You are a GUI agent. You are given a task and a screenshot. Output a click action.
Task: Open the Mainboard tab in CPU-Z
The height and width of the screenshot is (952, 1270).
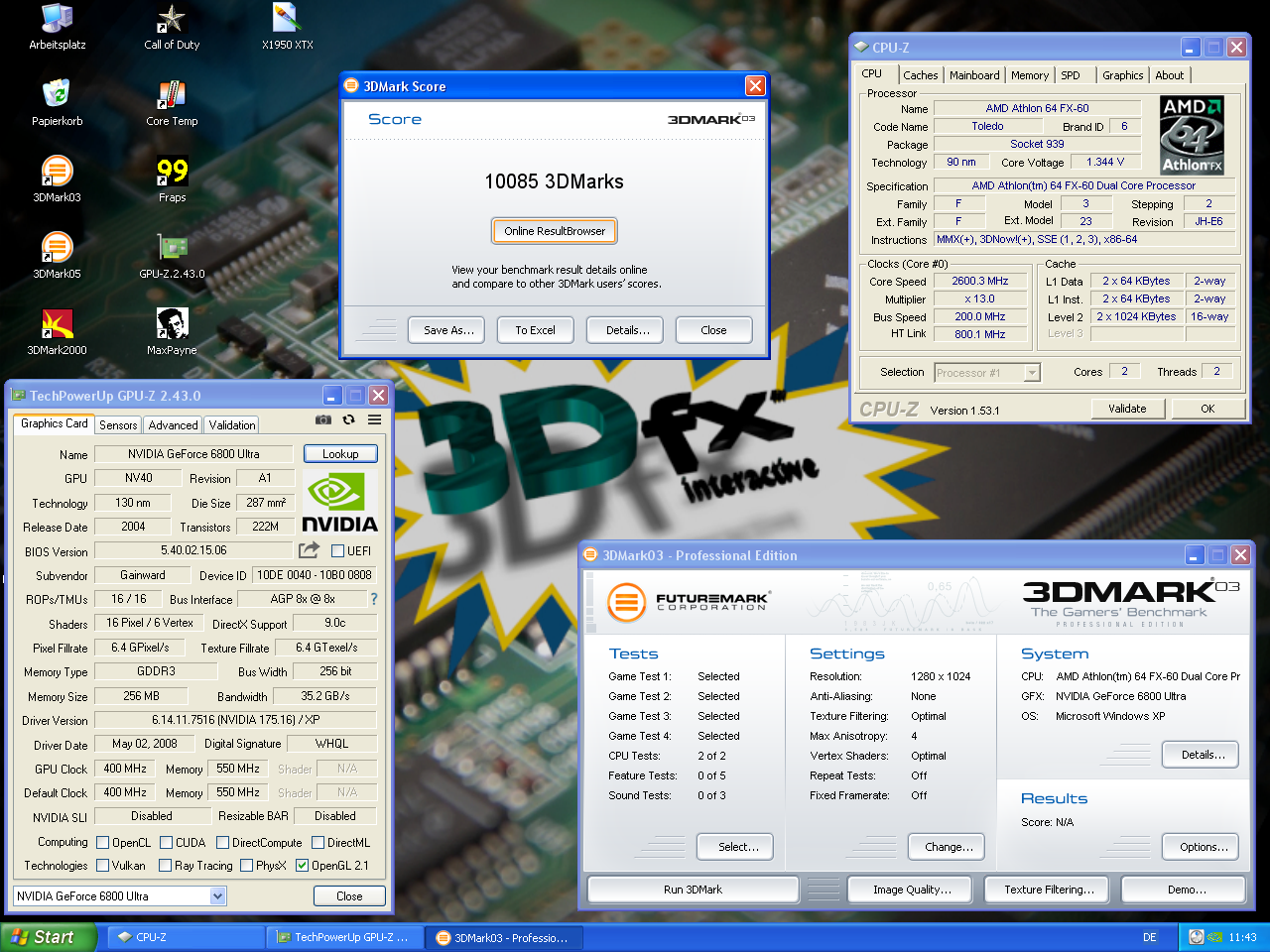pyautogui.click(x=974, y=75)
